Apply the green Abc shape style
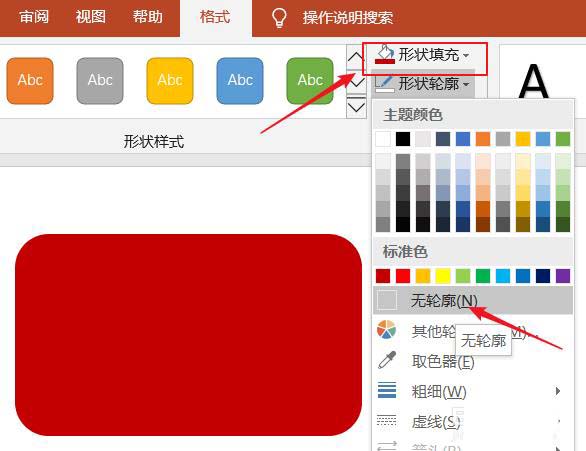Image resolution: width=586 pixels, height=451 pixels. click(x=310, y=81)
